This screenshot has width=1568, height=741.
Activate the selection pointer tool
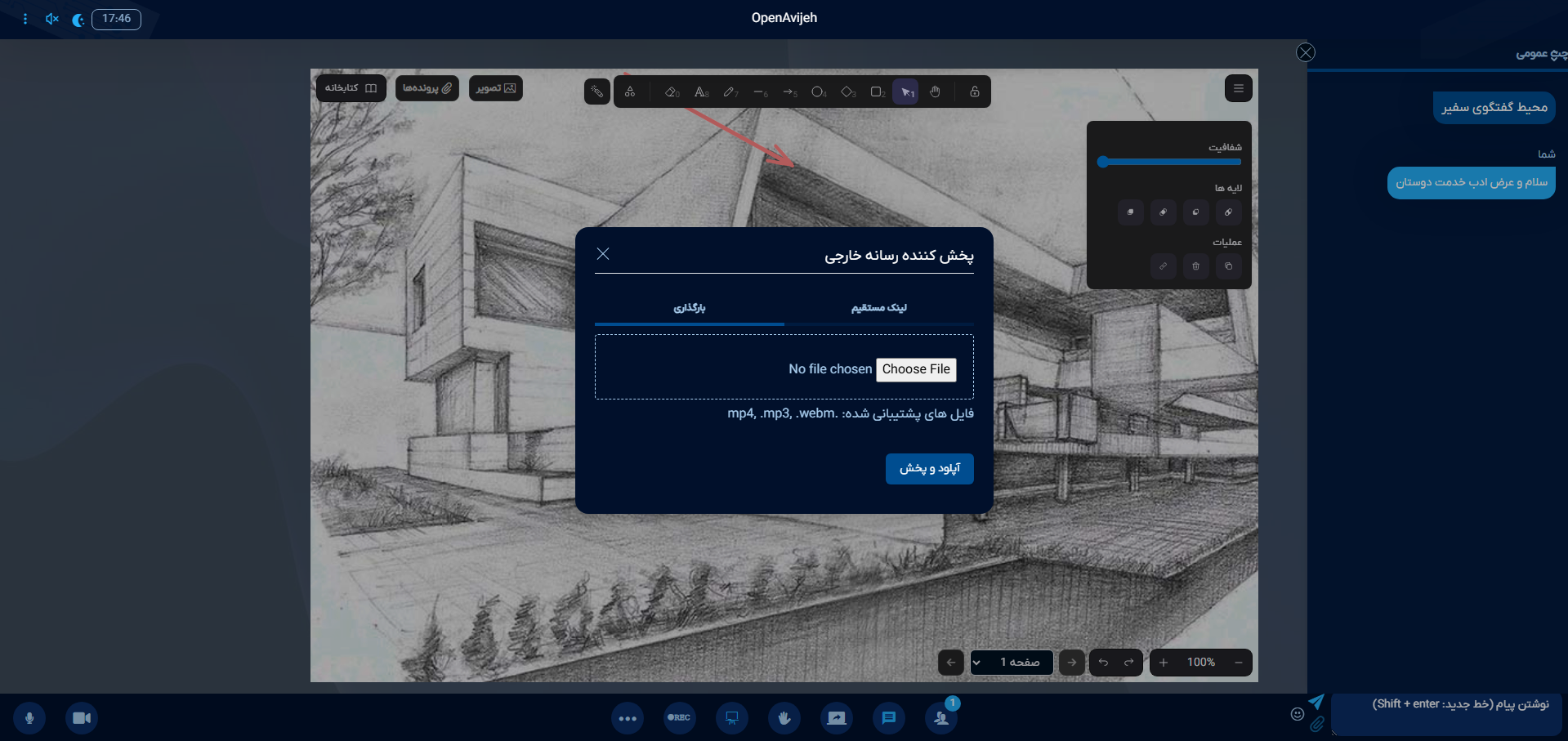(906, 92)
